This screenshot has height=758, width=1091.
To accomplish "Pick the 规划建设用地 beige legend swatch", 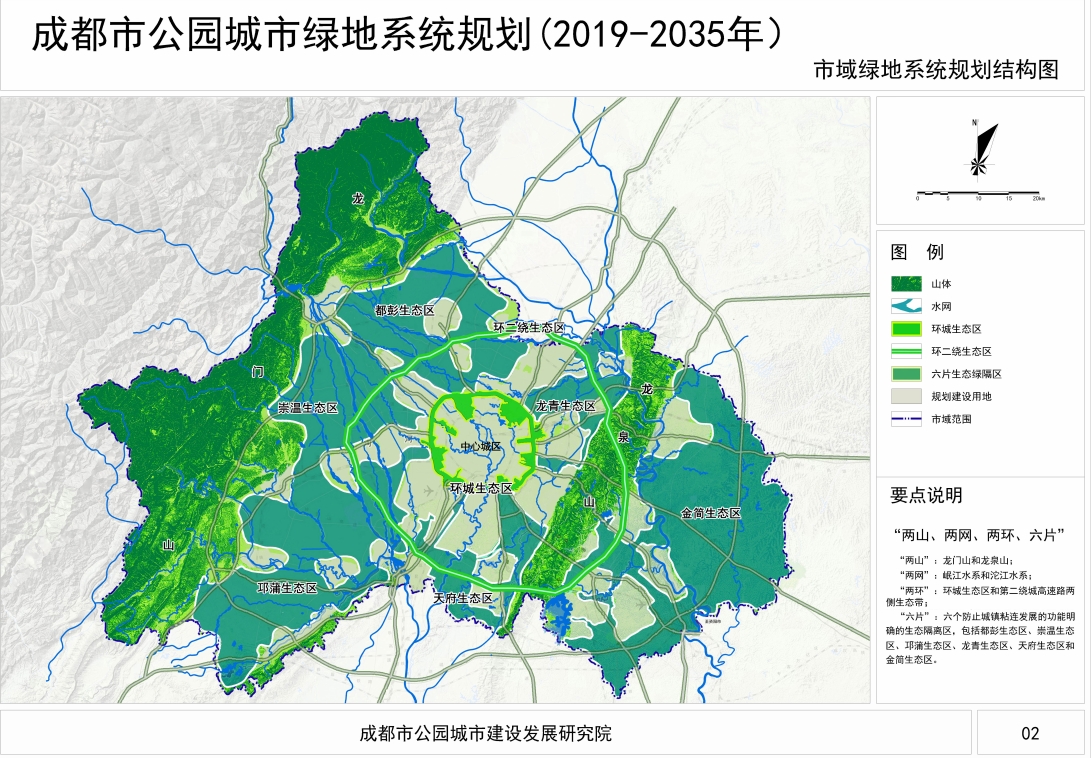I will [906, 397].
